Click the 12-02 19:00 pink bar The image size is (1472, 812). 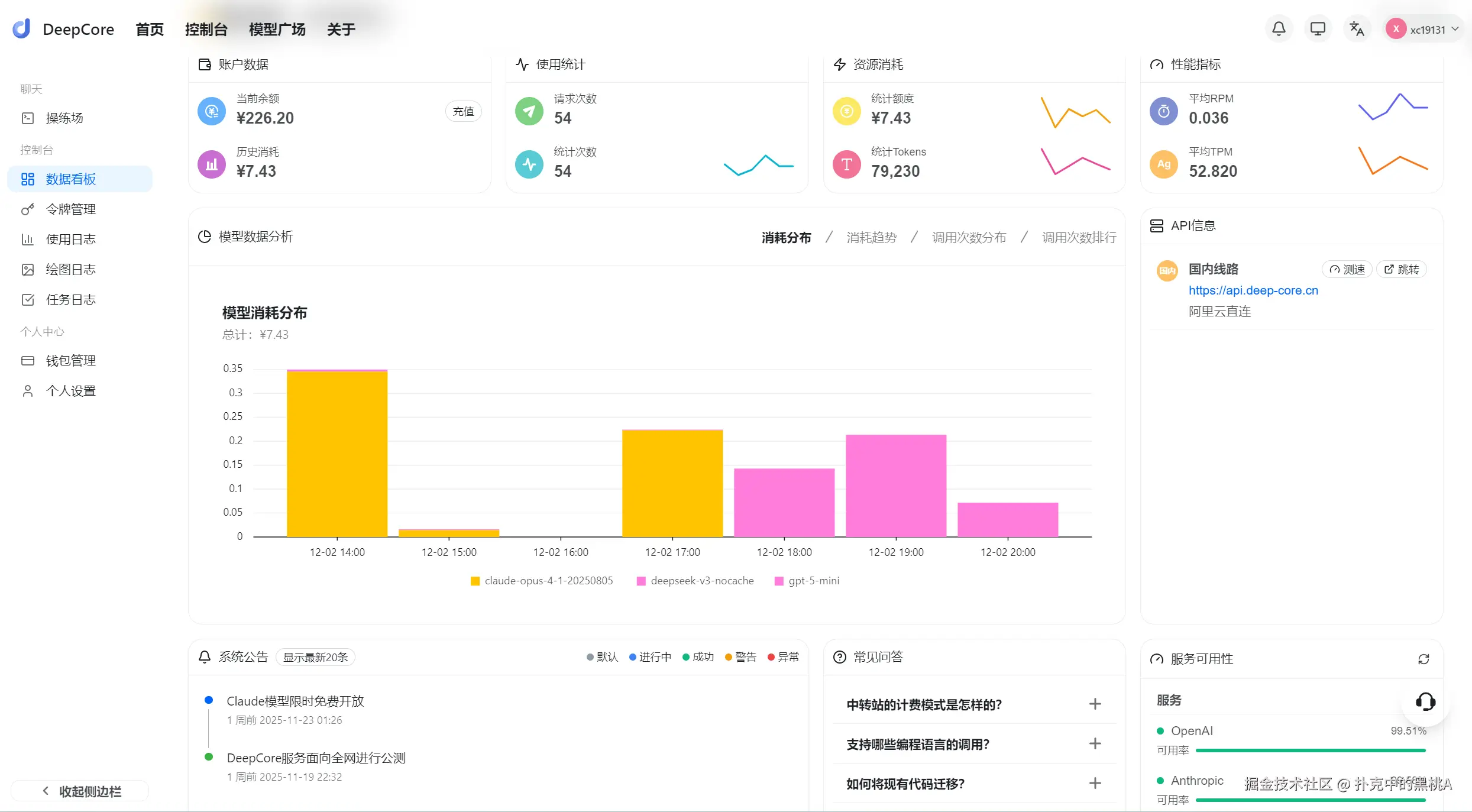pyautogui.click(x=895, y=485)
